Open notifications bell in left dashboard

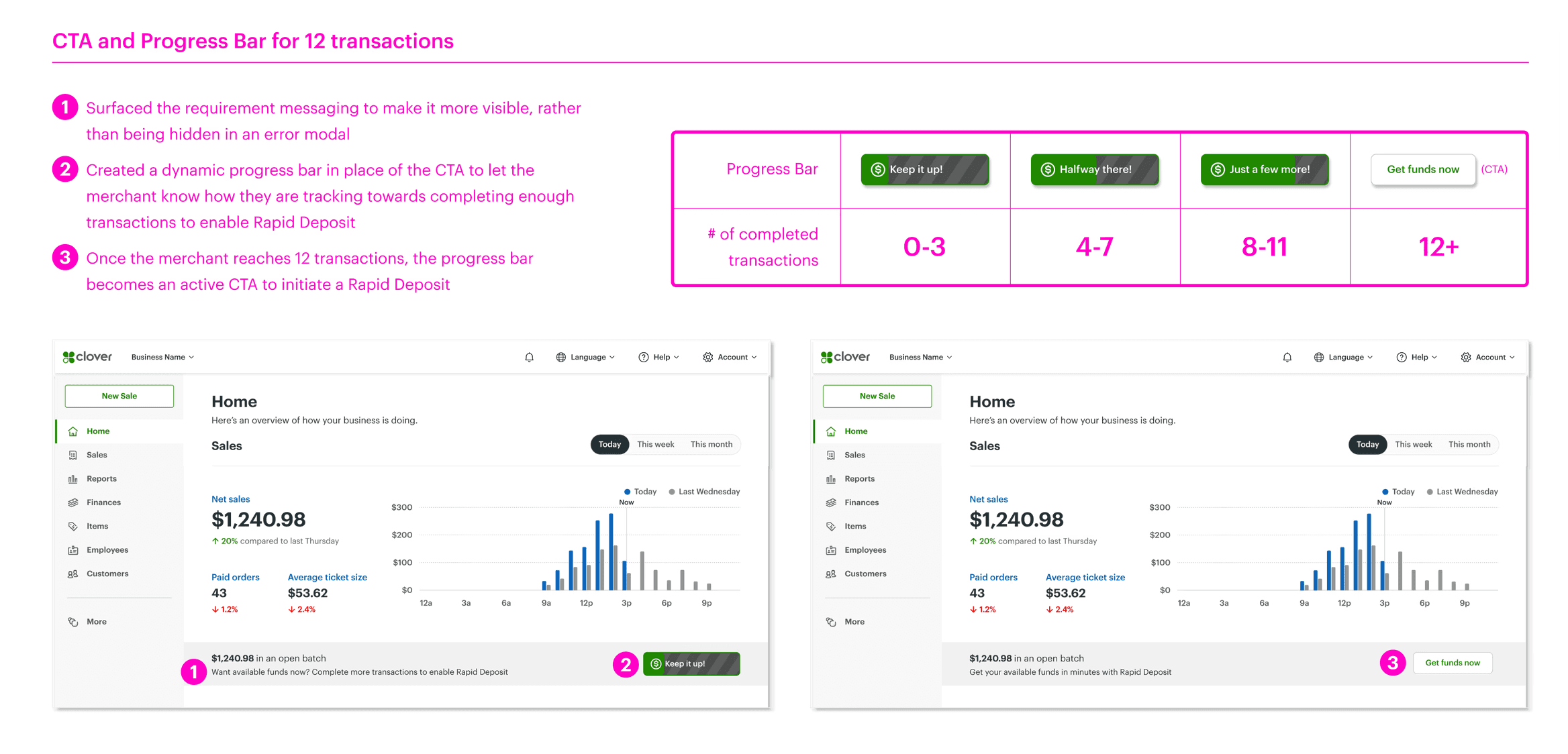[529, 358]
